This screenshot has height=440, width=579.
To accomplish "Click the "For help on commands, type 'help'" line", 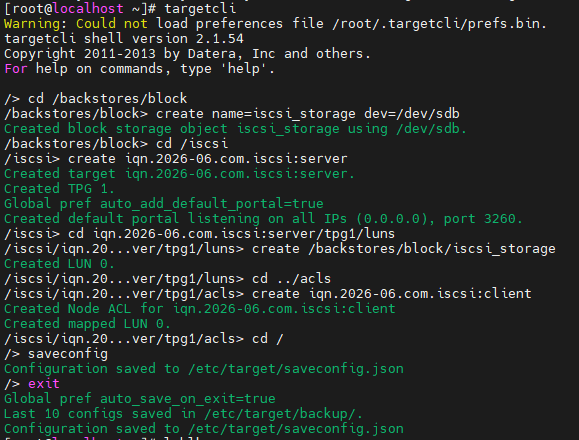I will coord(140,69).
